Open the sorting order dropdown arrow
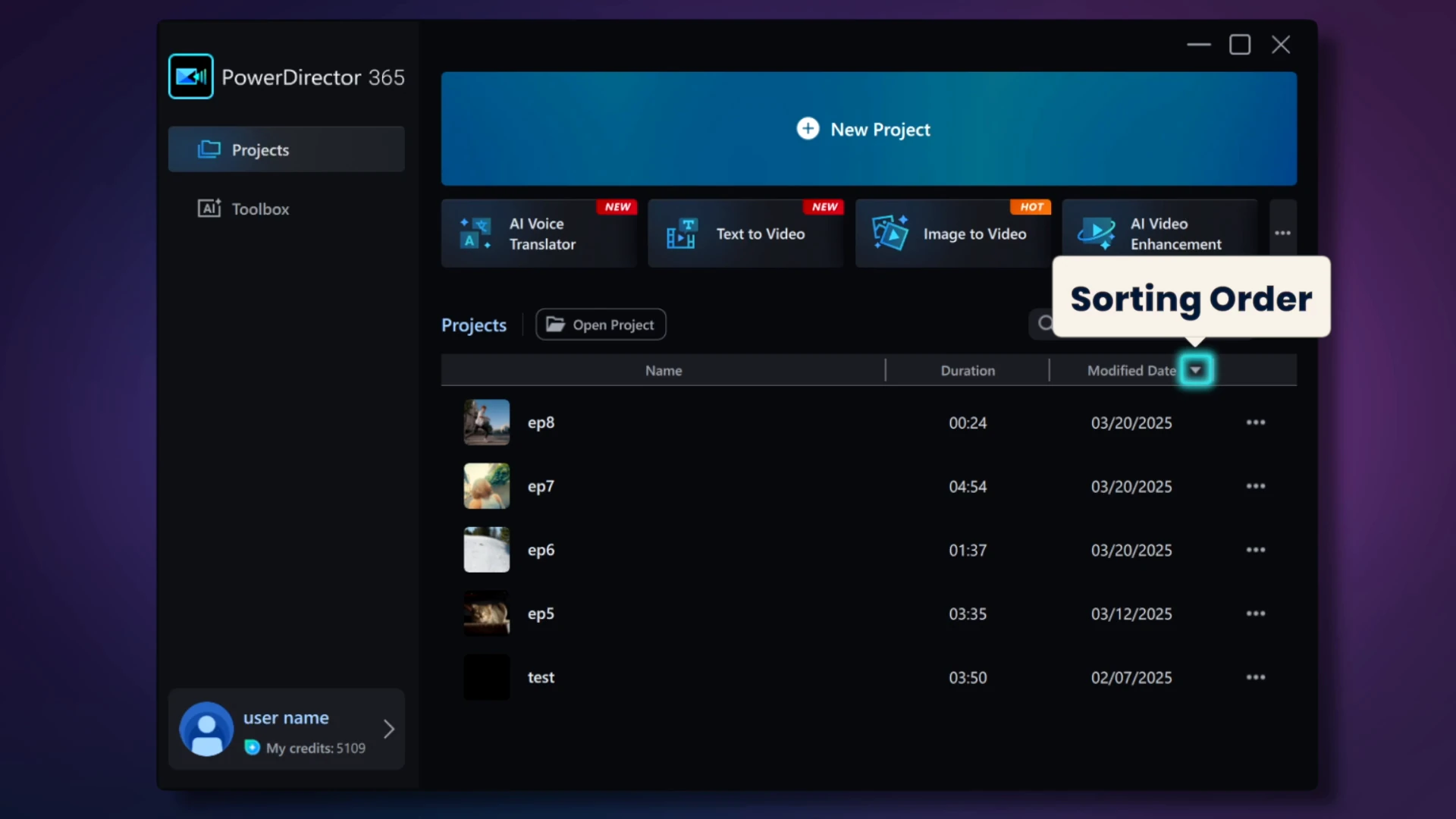Screen dimensions: 1456x819 (1196, 370)
